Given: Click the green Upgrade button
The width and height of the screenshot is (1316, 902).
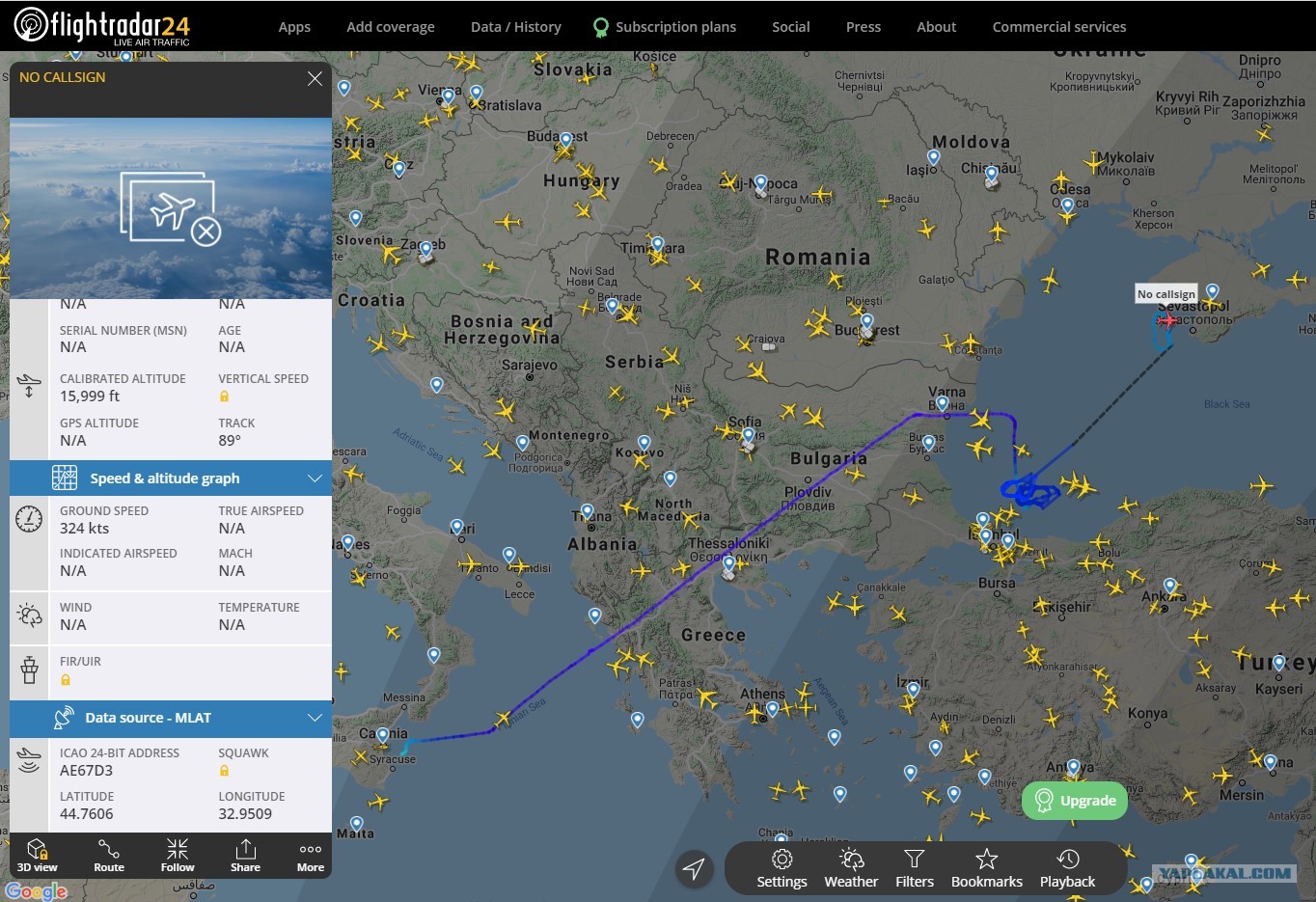Looking at the screenshot, I should pyautogui.click(x=1075, y=801).
